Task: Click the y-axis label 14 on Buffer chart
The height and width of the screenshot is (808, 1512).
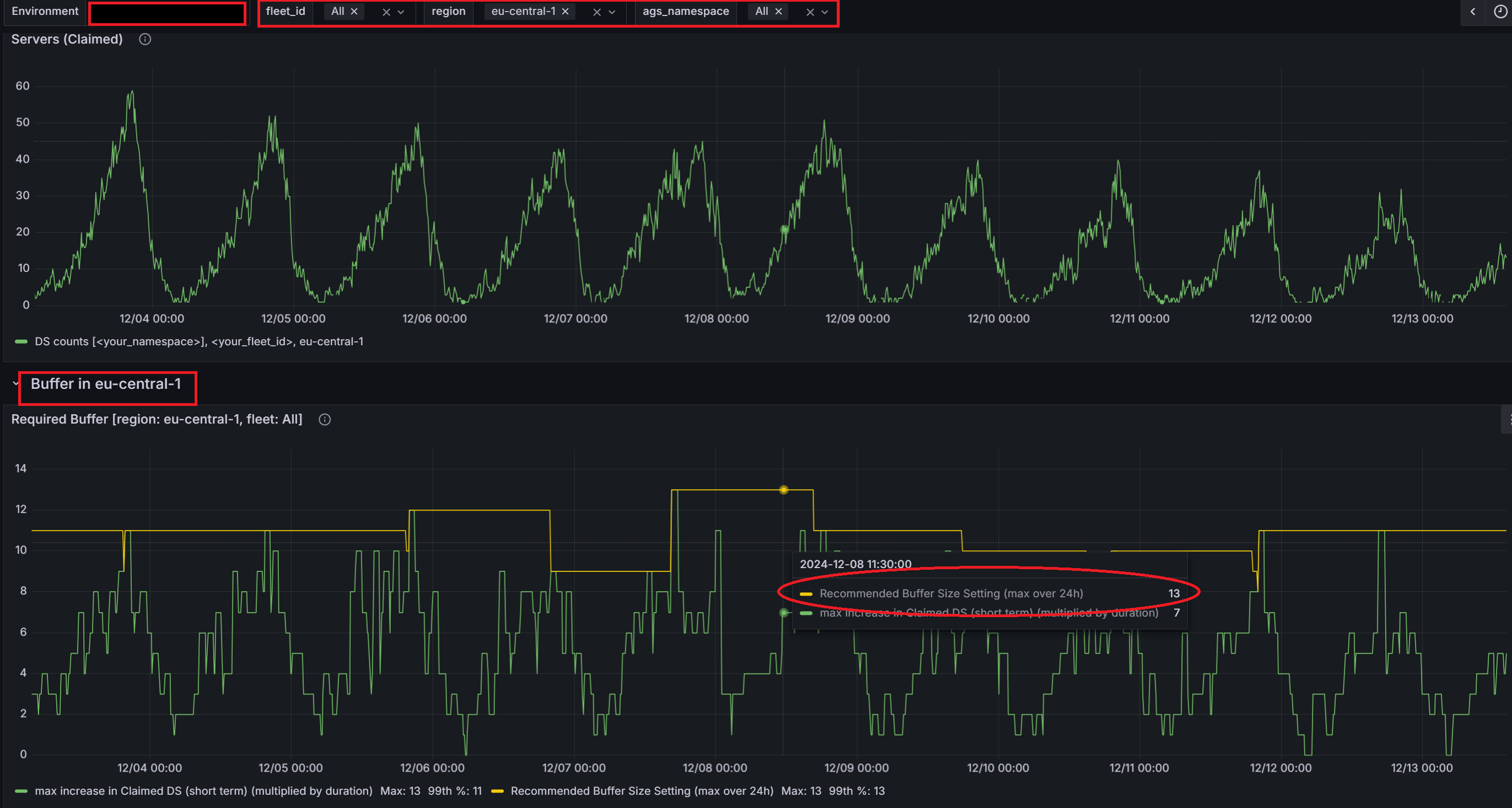Action: pyautogui.click(x=20, y=469)
